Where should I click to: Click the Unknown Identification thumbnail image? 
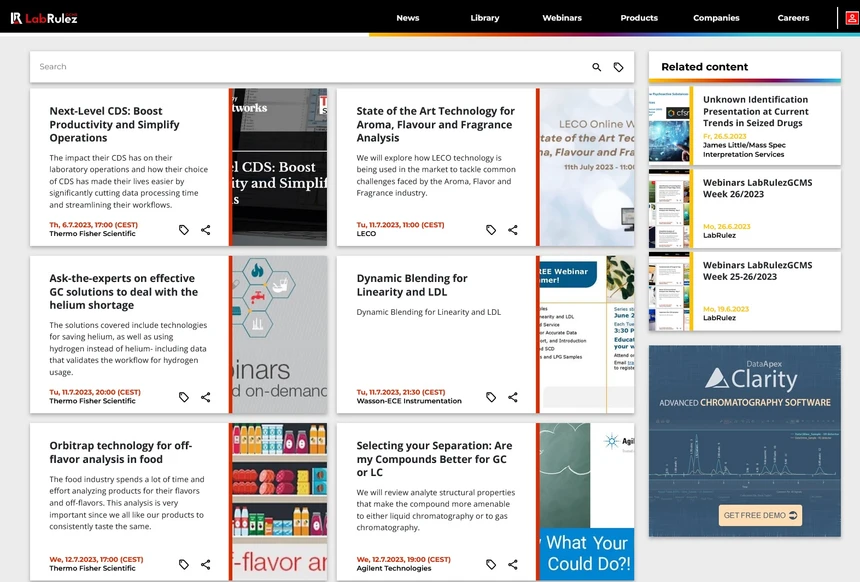click(669, 126)
